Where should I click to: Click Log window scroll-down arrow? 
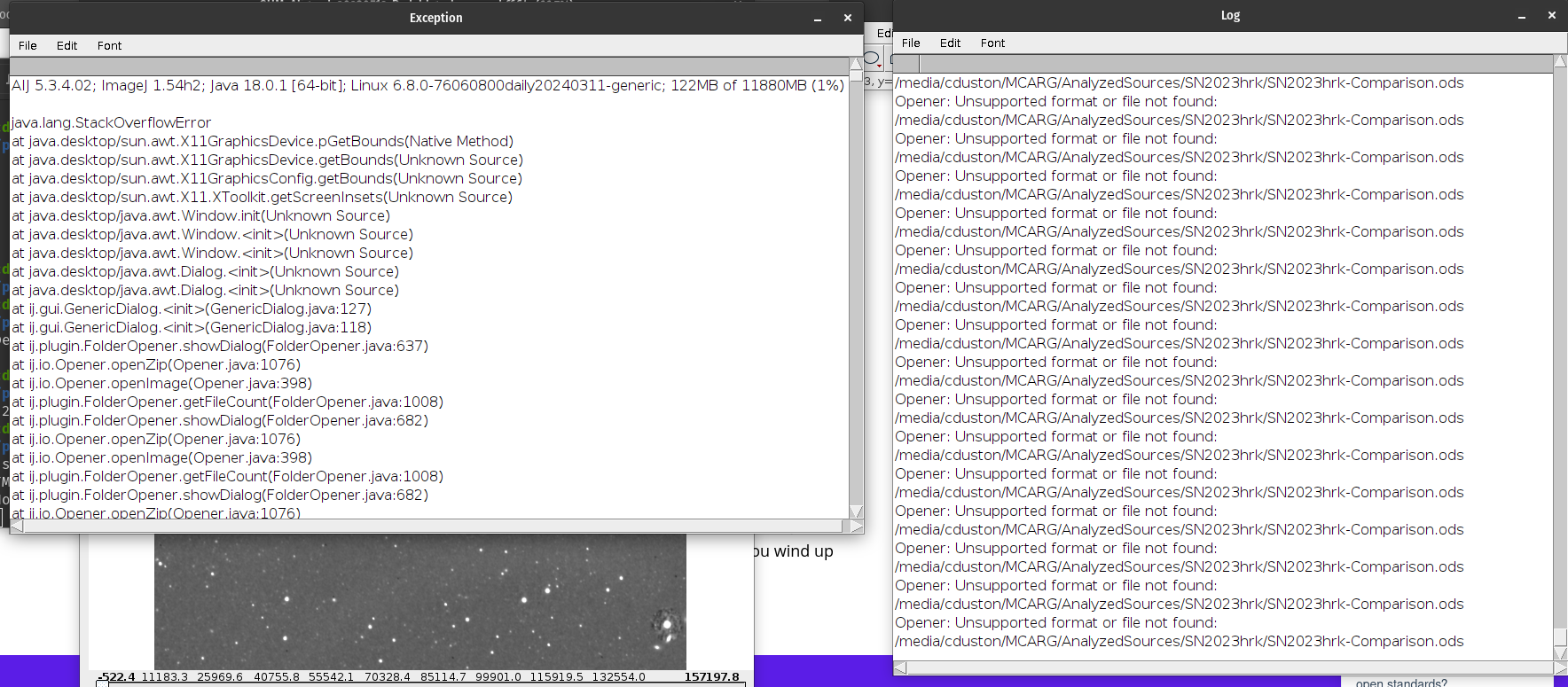[1560, 653]
